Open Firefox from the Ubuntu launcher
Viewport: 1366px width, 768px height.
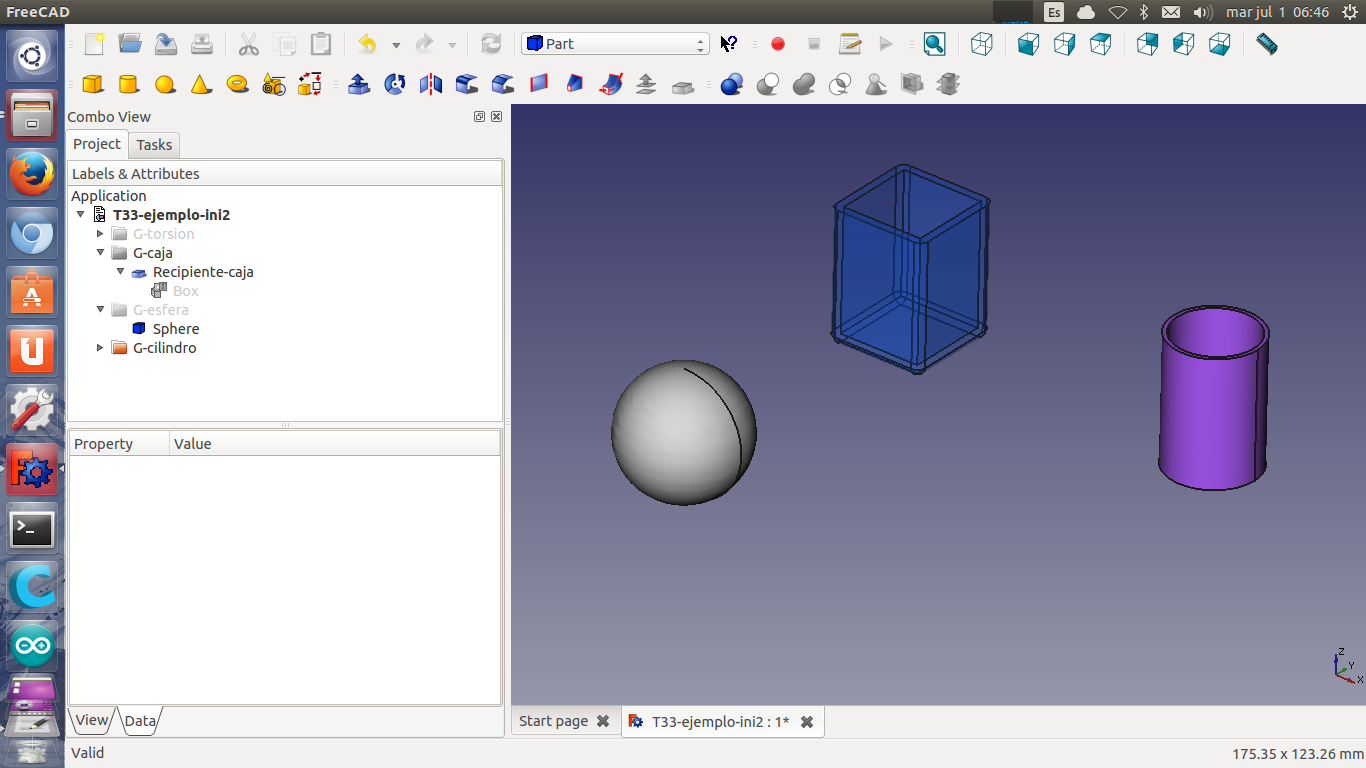coord(32,175)
